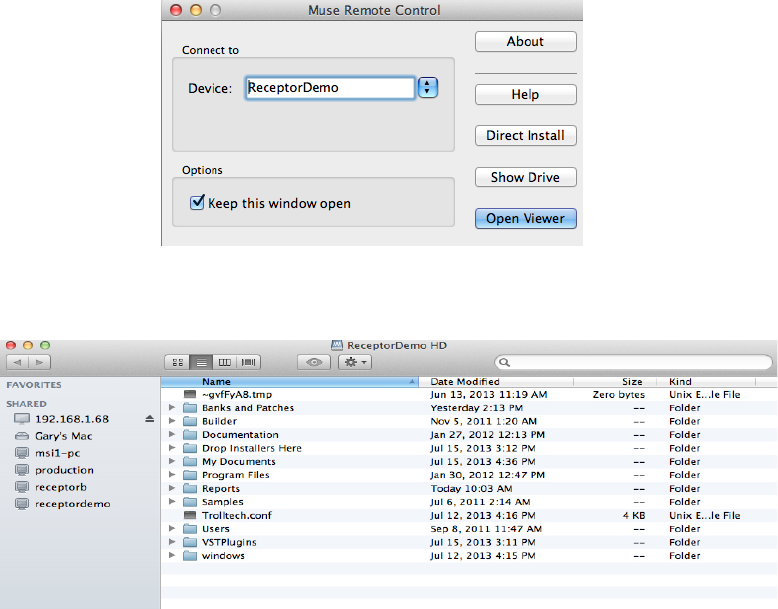The height and width of the screenshot is (609, 778).
Task: Switch Finder to list view
Action: 201,362
